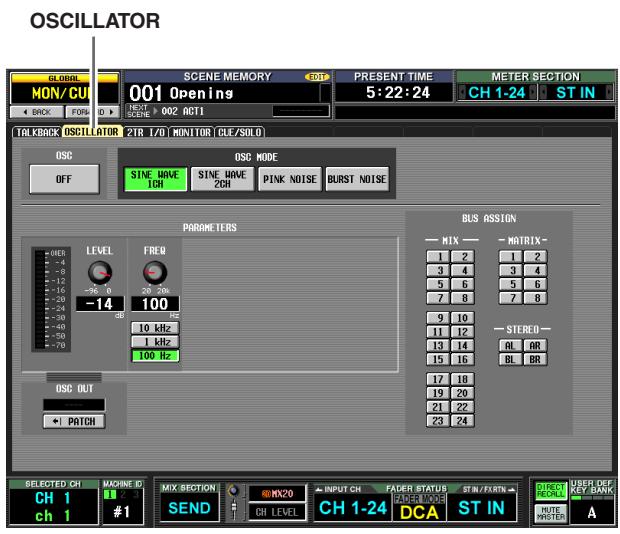Assign oscillator to MIX bus 1
620x534 pixels.
coord(438,257)
